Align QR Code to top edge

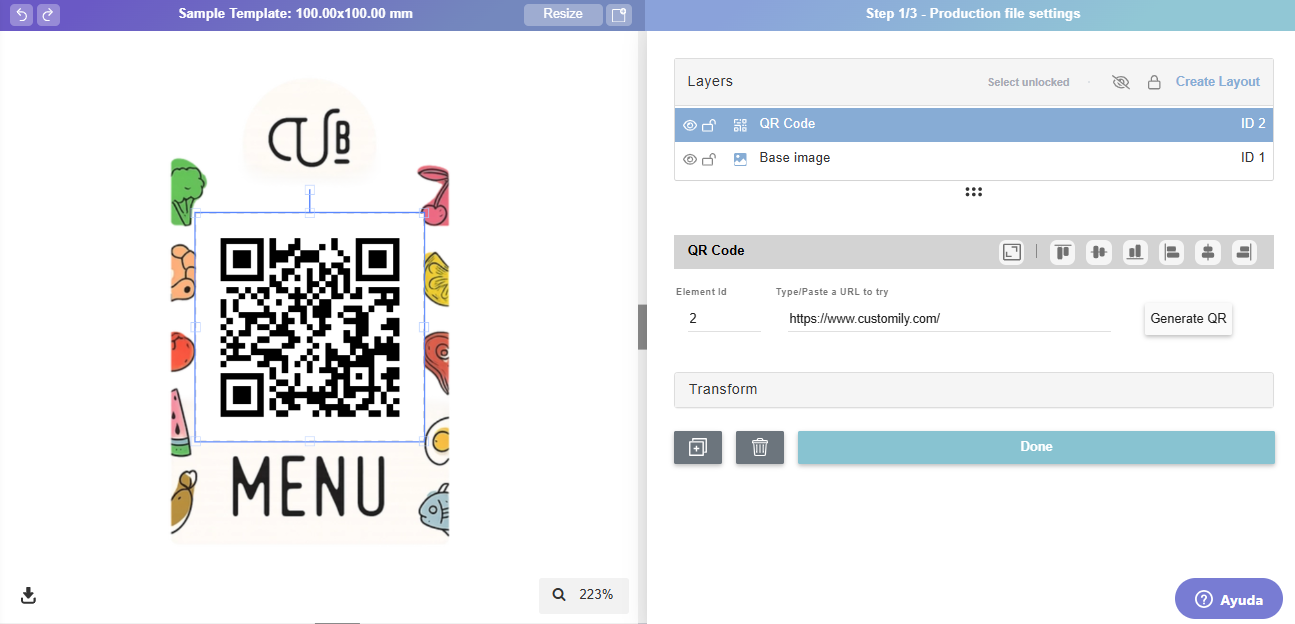(x=1062, y=253)
